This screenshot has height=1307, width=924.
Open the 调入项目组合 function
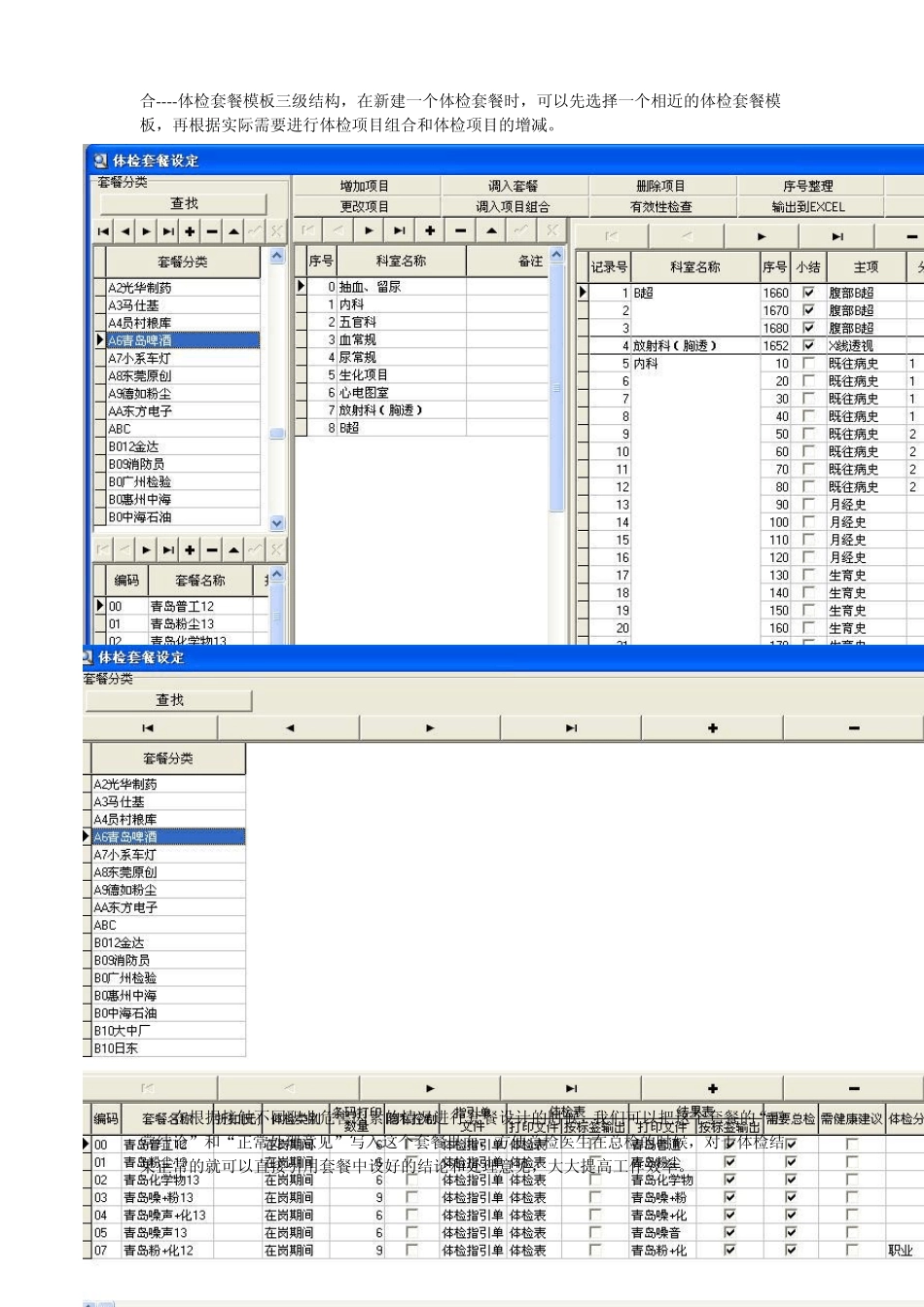[513, 206]
